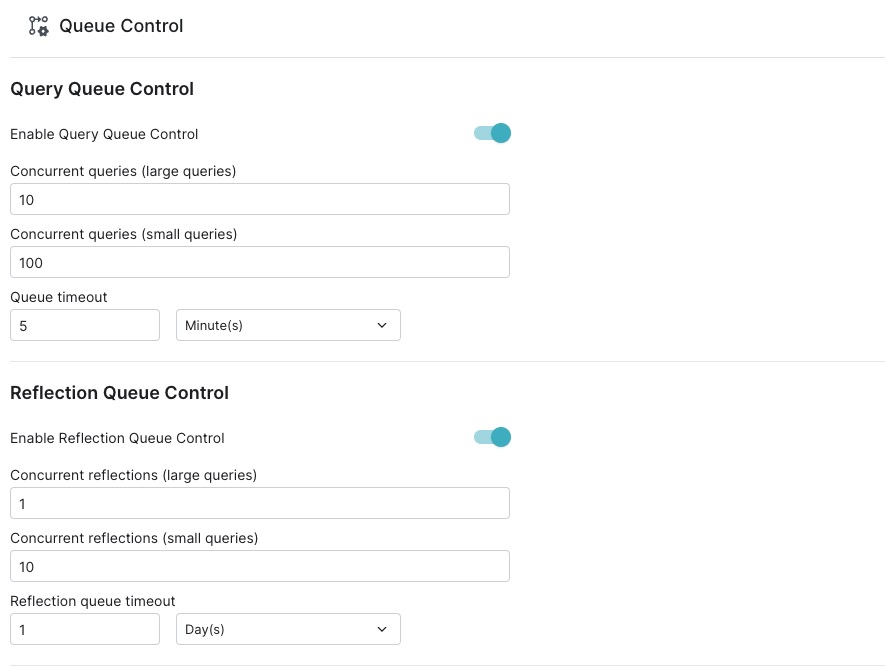Open the Queue timeout unit dropdown

[x=288, y=324]
